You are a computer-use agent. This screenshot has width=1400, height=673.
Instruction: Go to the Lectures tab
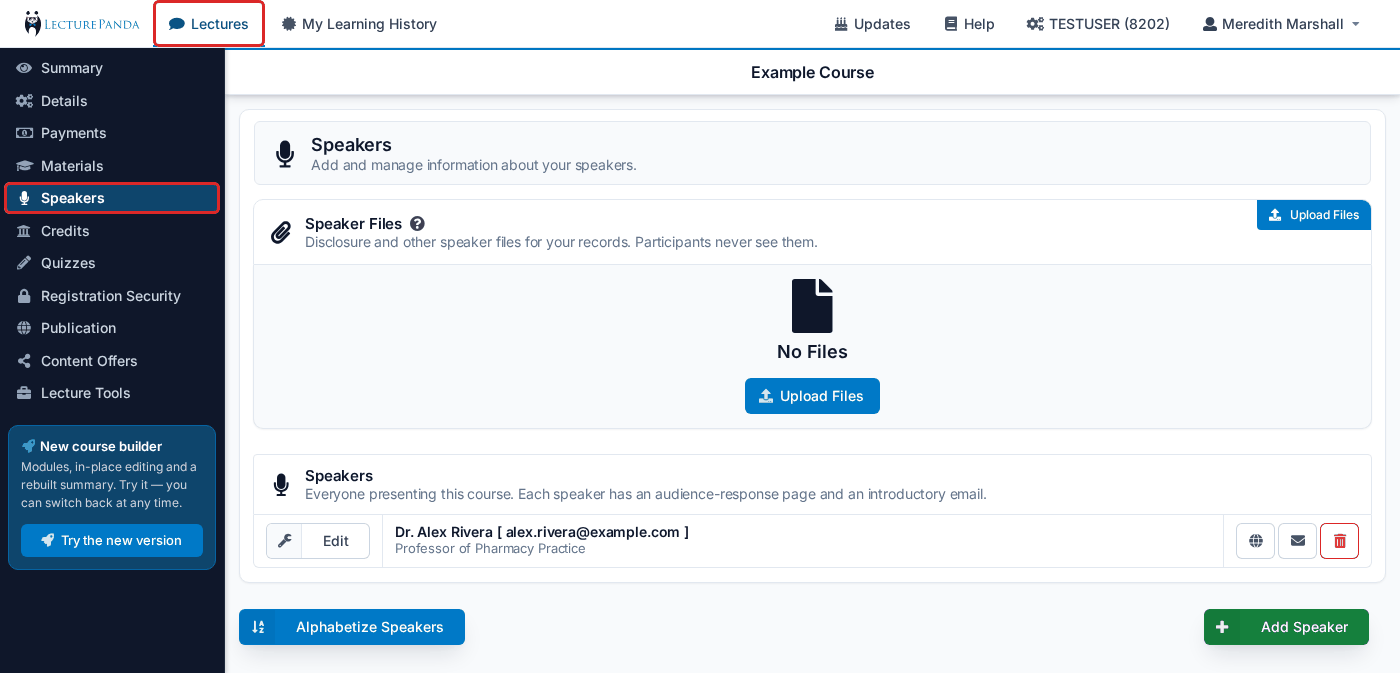(209, 24)
